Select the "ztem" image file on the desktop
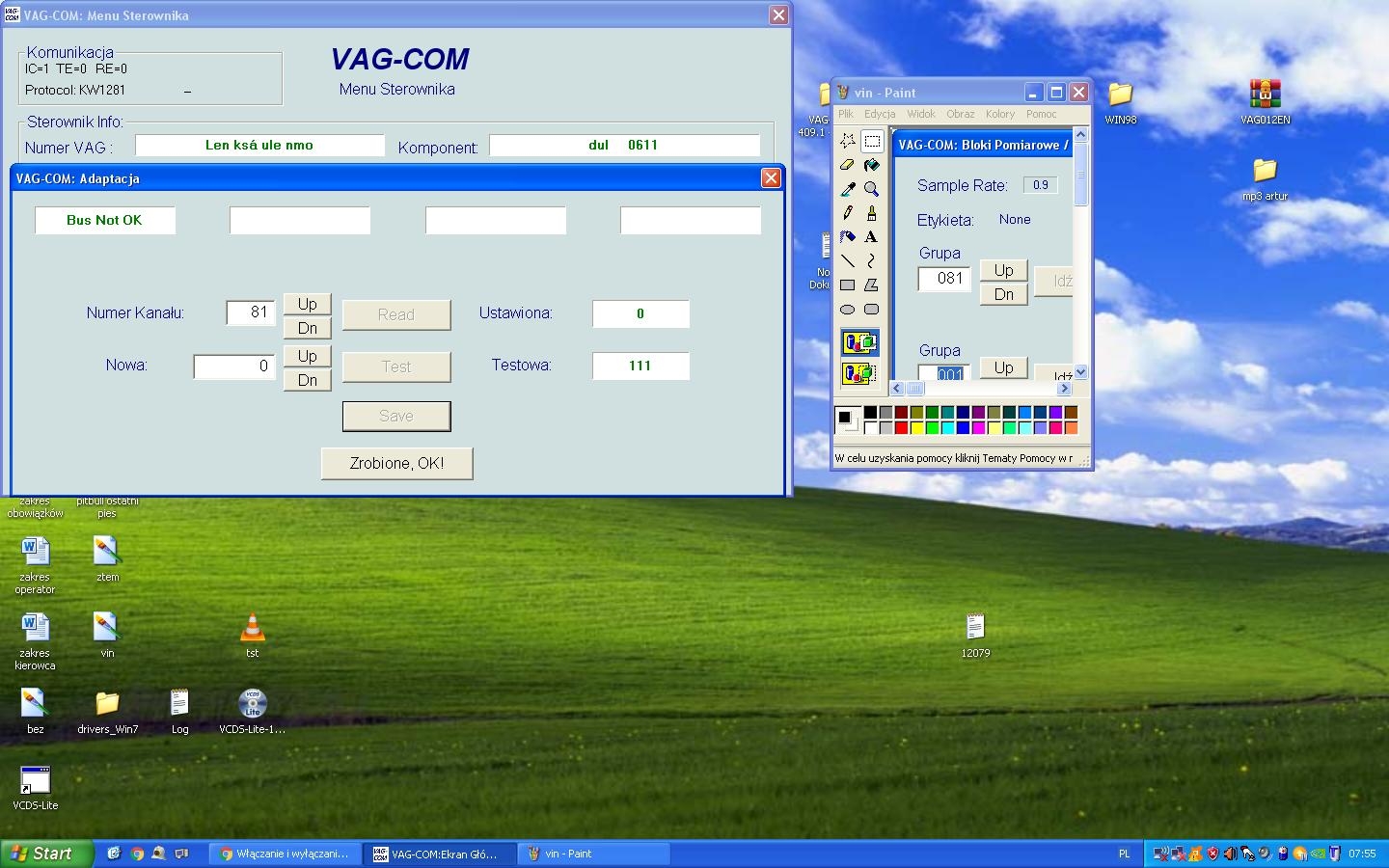Viewport: 1389px width, 868px height. point(107,559)
